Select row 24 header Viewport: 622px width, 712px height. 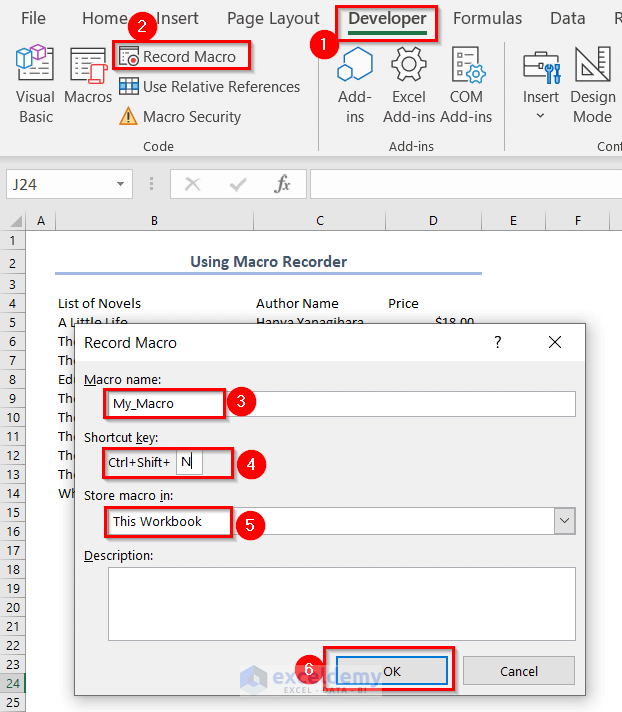13,683
